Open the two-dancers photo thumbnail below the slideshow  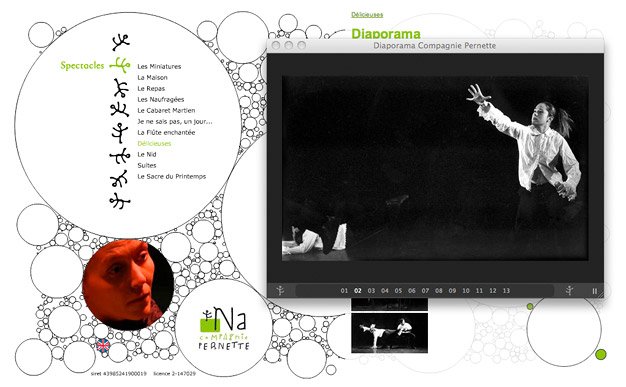pyautogui.click(x=389, y=333)
